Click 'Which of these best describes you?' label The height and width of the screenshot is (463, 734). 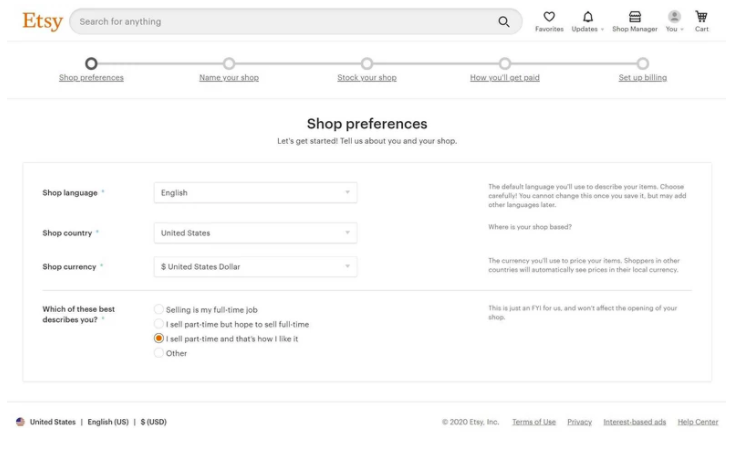[79, 314]
